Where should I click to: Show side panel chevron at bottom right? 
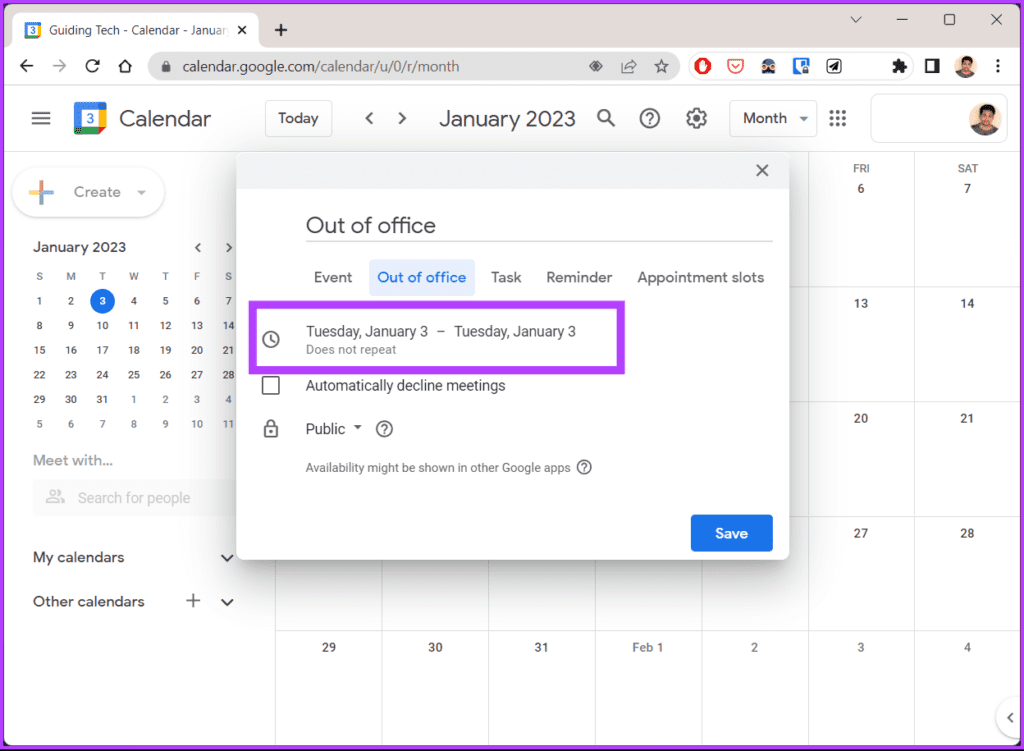pyautogui.click(x=1010, y=718)
